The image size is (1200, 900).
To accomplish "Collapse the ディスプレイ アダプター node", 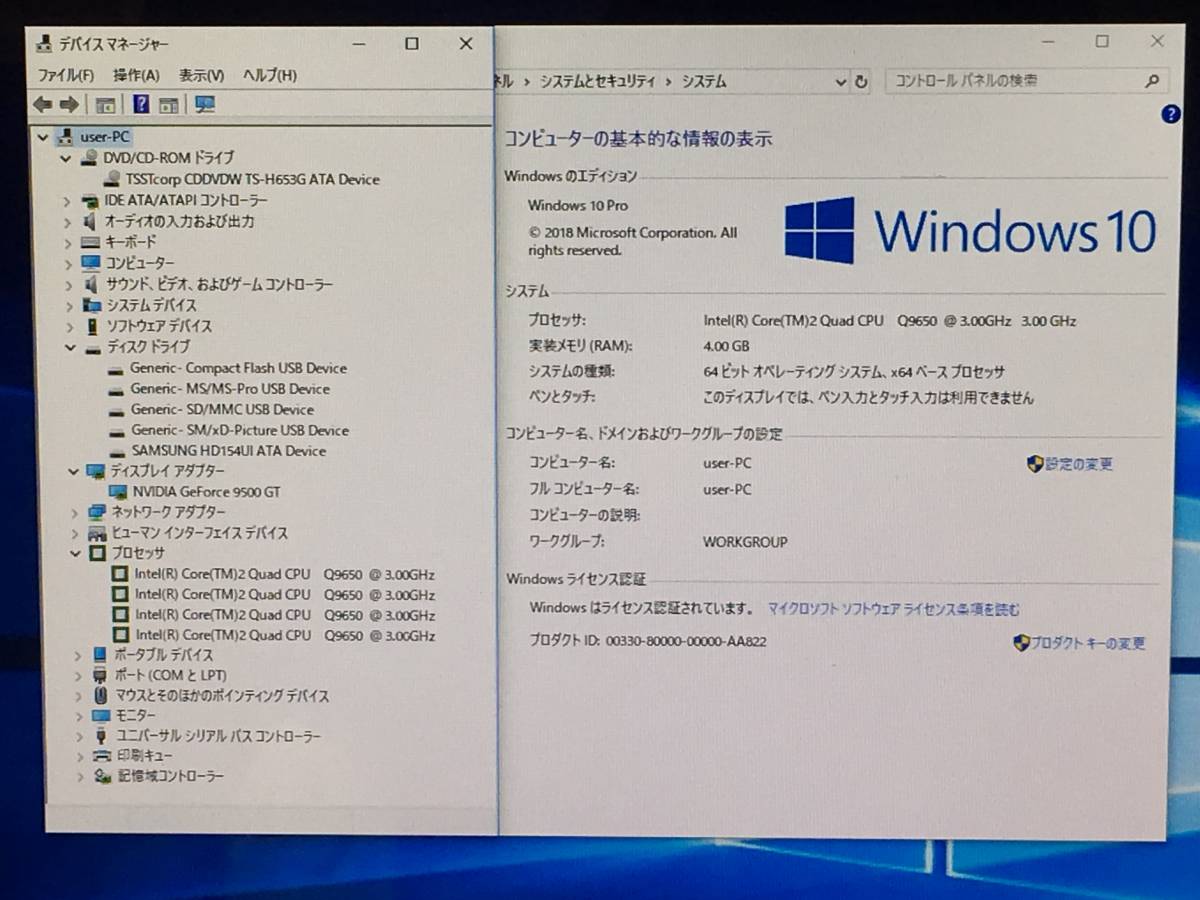I will pos(73,471).
